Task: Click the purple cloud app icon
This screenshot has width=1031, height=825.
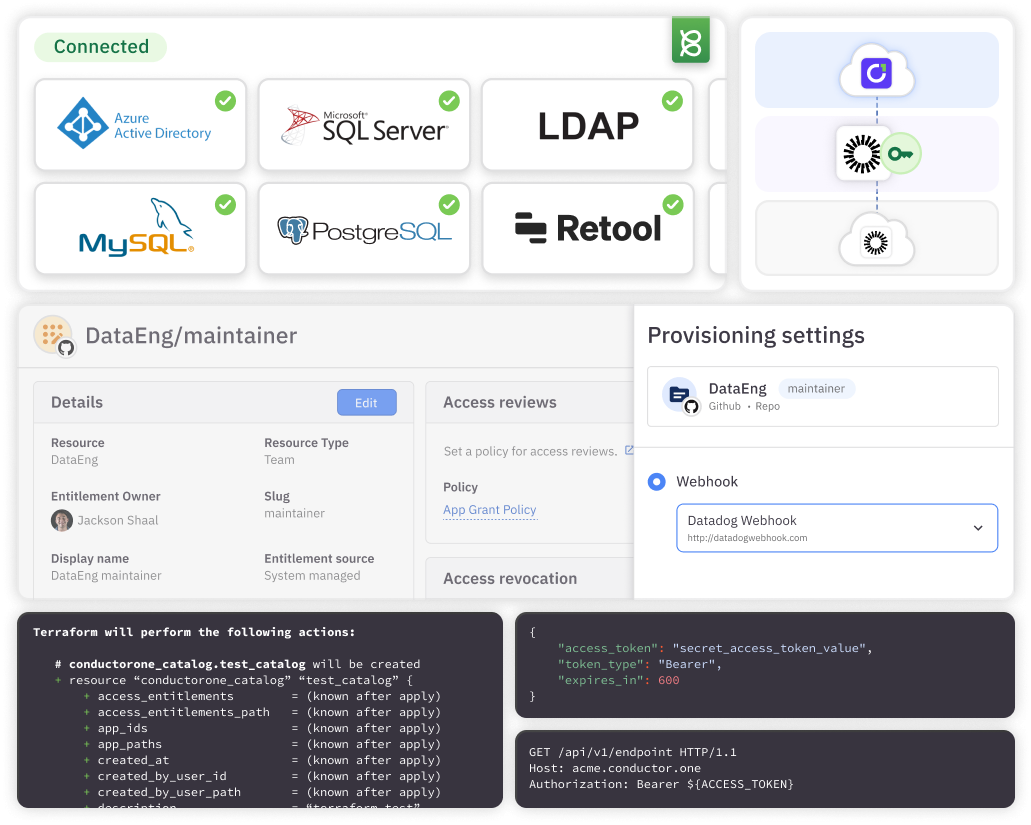Action: pos(876,72)
